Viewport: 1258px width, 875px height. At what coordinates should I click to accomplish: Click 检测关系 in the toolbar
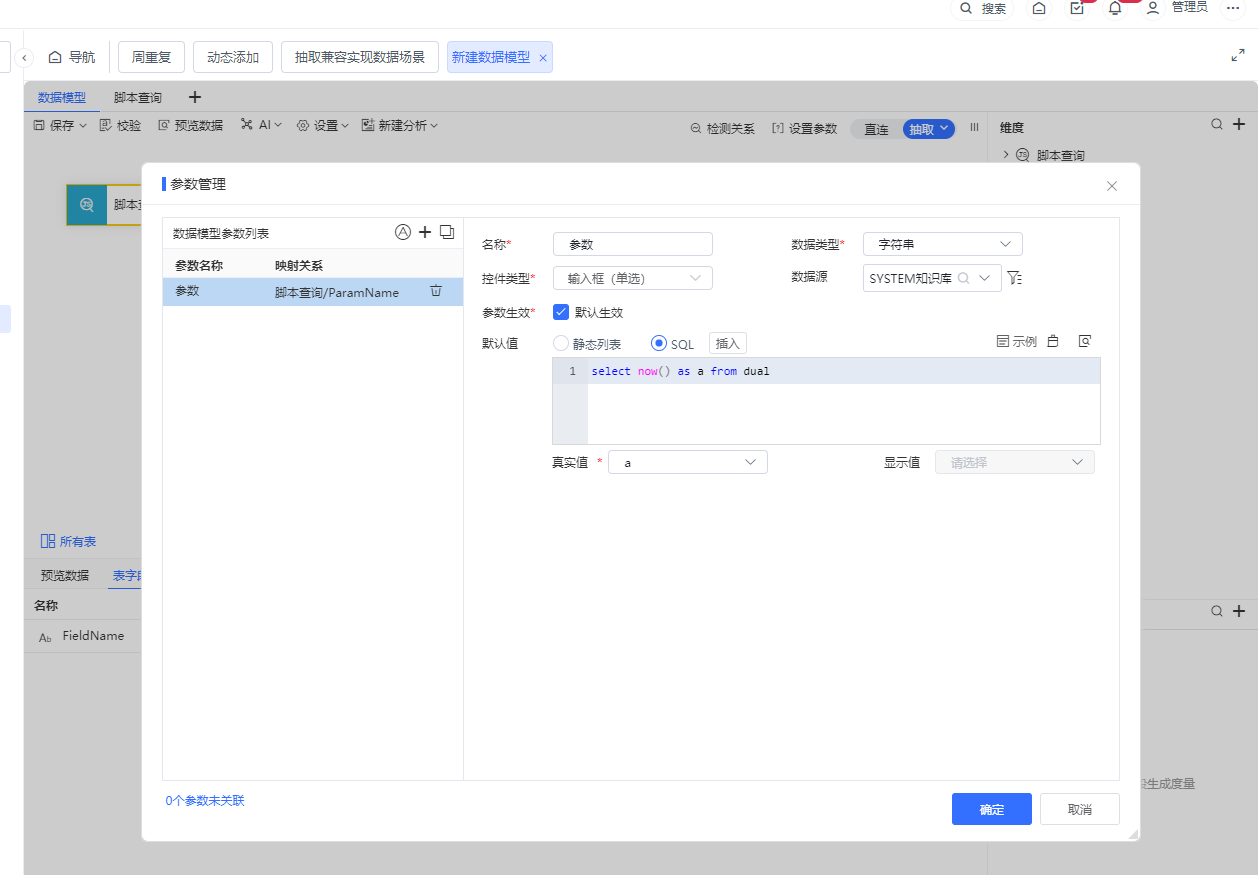click(x=723, y=129)
